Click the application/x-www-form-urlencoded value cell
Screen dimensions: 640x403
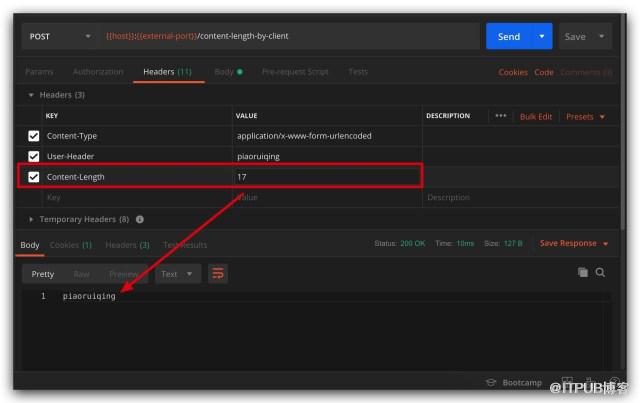click(x=327, y=136)
